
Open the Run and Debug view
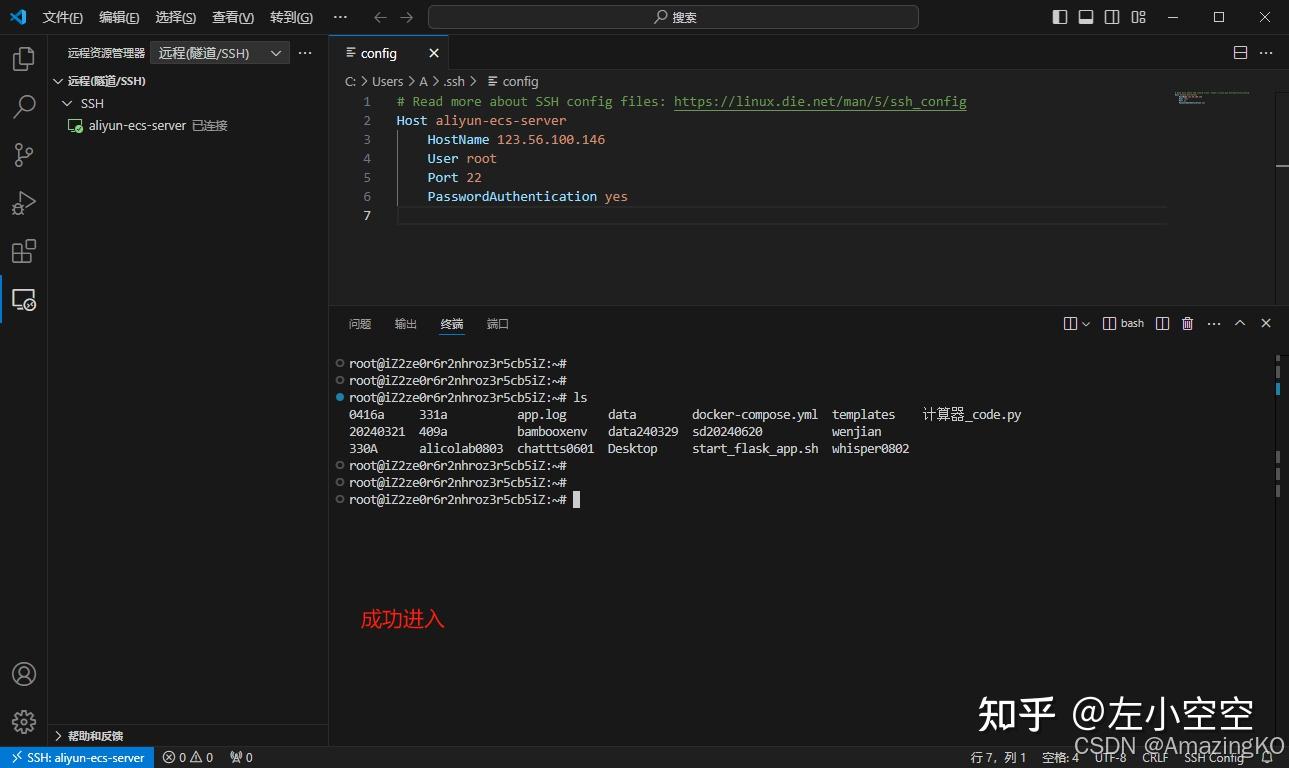pos(23,202)
